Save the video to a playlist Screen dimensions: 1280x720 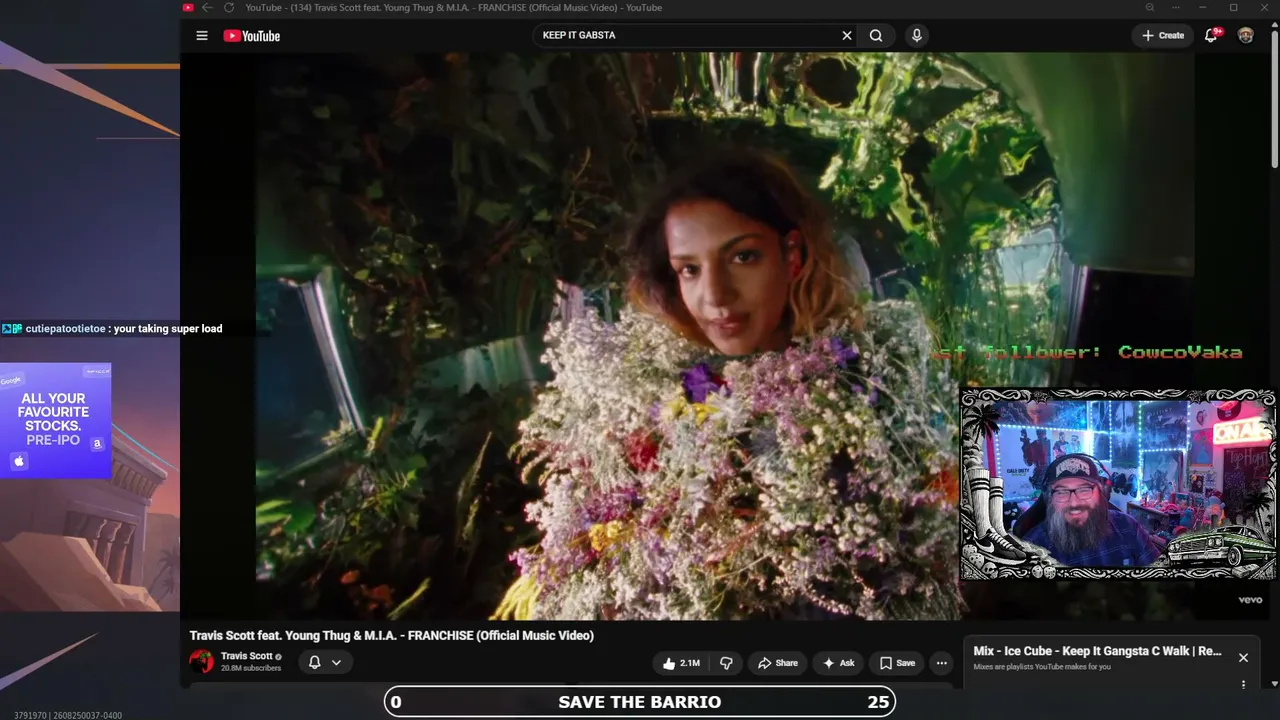[x=897, y=663]
